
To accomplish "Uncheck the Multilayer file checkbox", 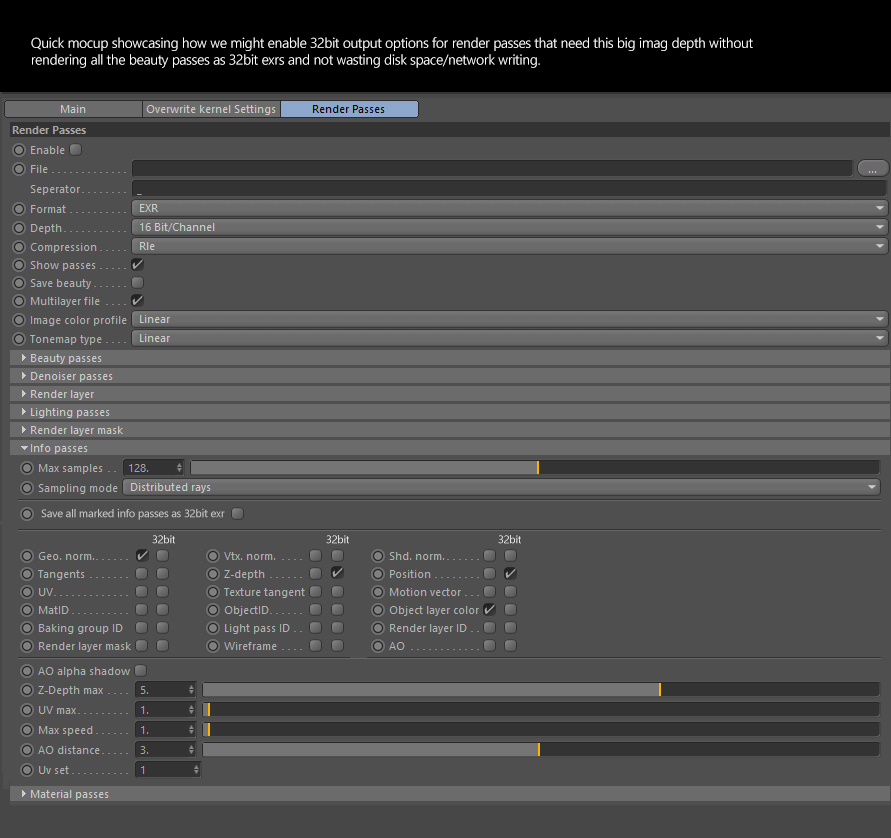I will [x=138, y=301].
